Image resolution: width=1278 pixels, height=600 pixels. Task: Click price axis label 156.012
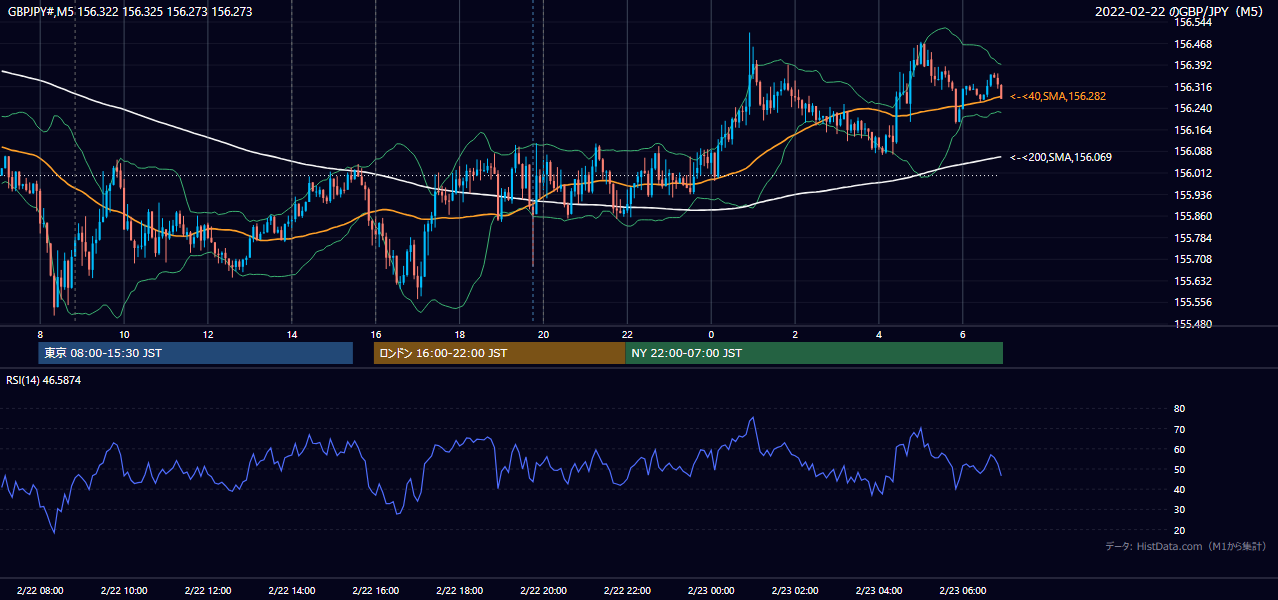[1192, 173]
